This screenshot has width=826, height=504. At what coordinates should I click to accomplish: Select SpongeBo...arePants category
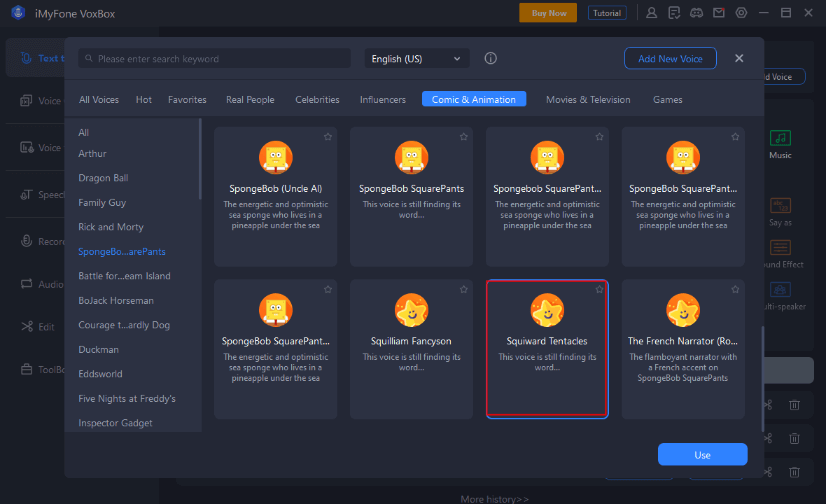(x=122, y=252)
